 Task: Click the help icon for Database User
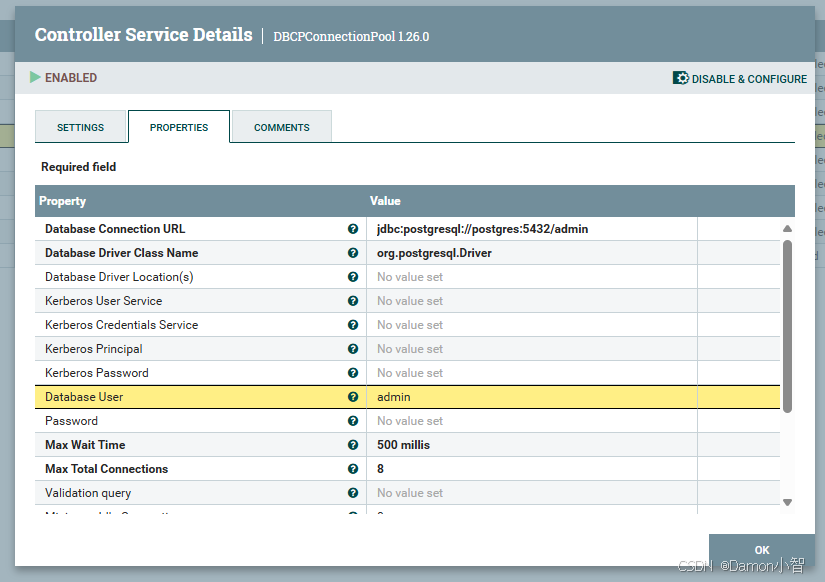click(x=353, y=397)
